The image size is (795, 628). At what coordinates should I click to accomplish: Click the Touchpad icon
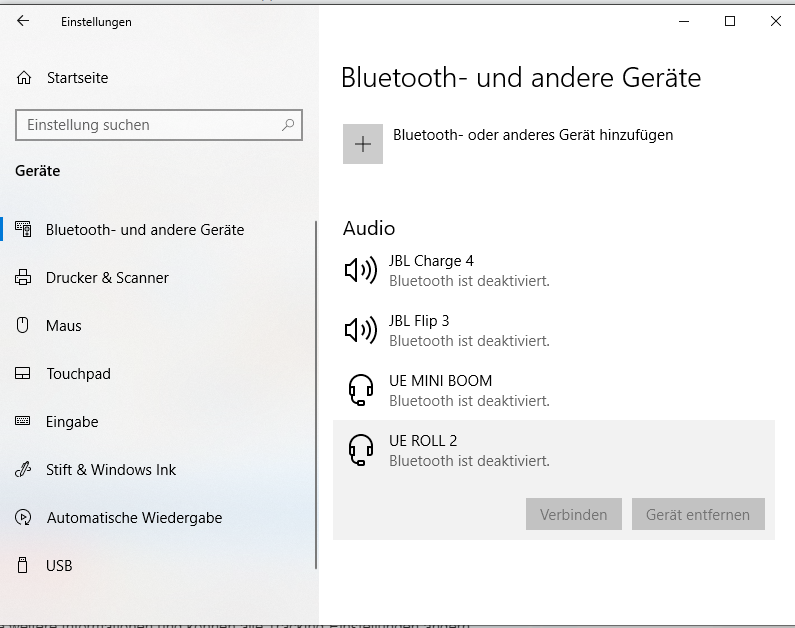coord(23,374)
